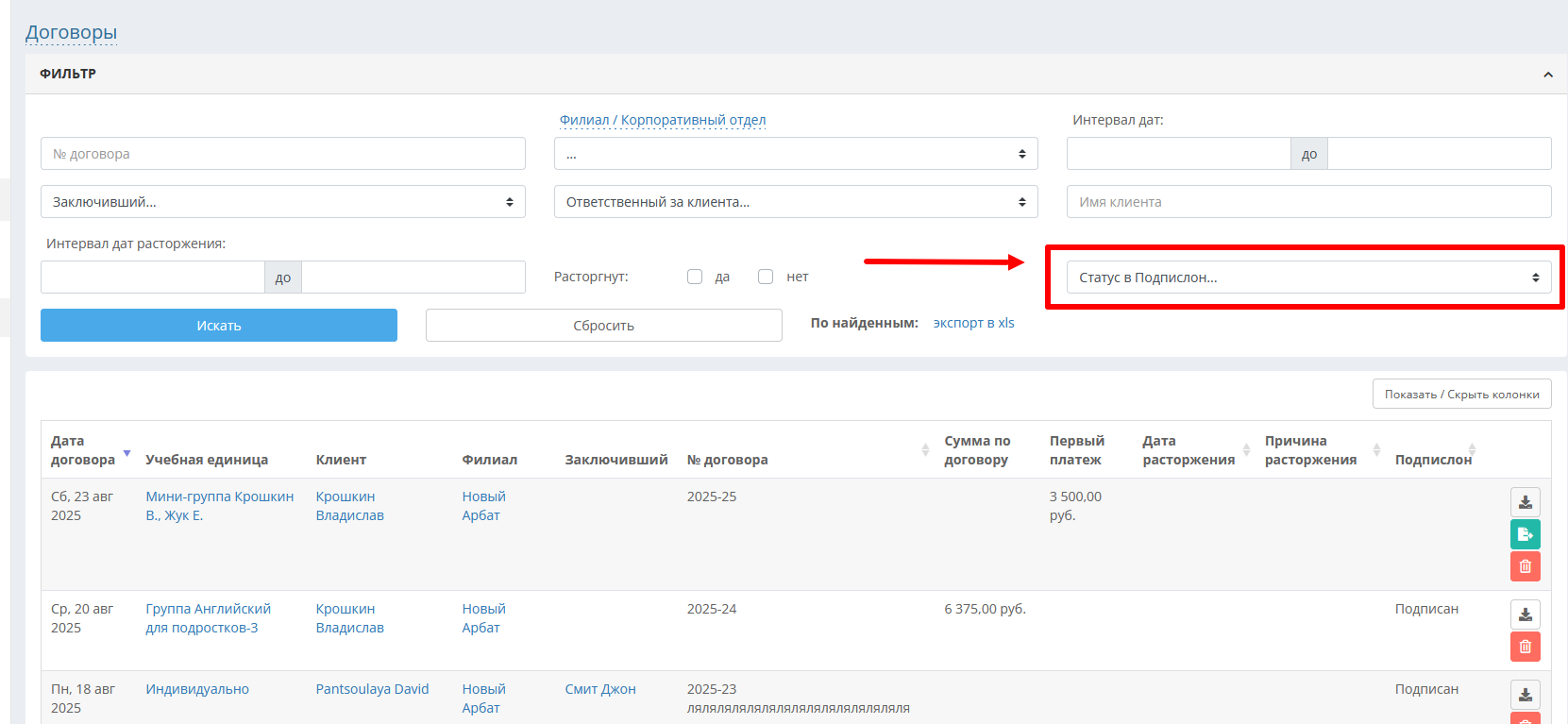Check the Расторгнут 'нет' checkbox
Viewport: 1568px width, 724px height.
[766, 277]
